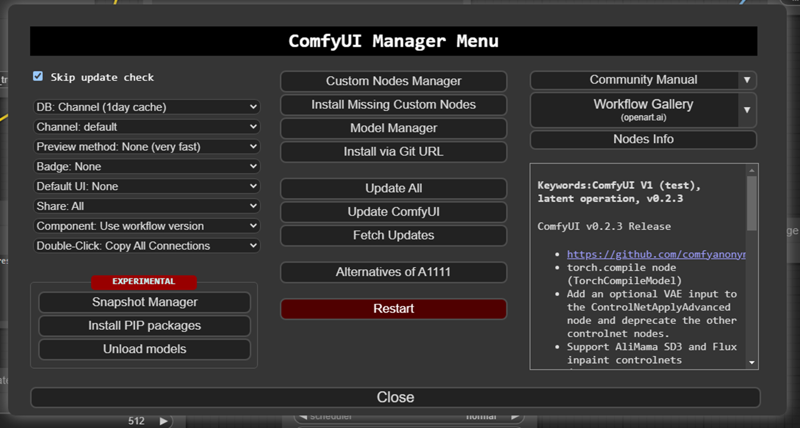Image resolution: width=800 pixels, height=428 pixels.
Task: Click the news panel scroll-up arrow
Action: coord(752,170)
